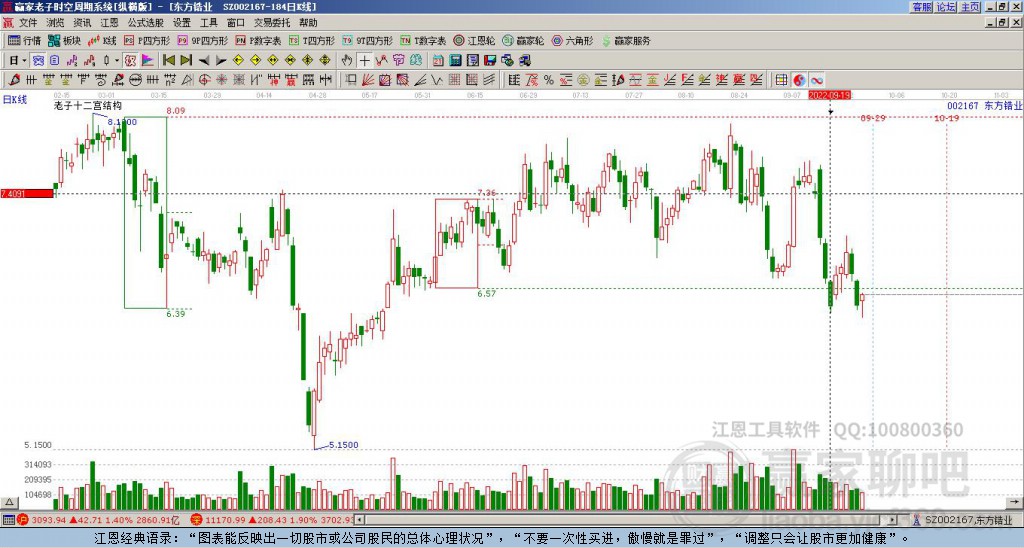Open the P数字表 tool
Screen dimensions: 1024x548
(258, 40)
